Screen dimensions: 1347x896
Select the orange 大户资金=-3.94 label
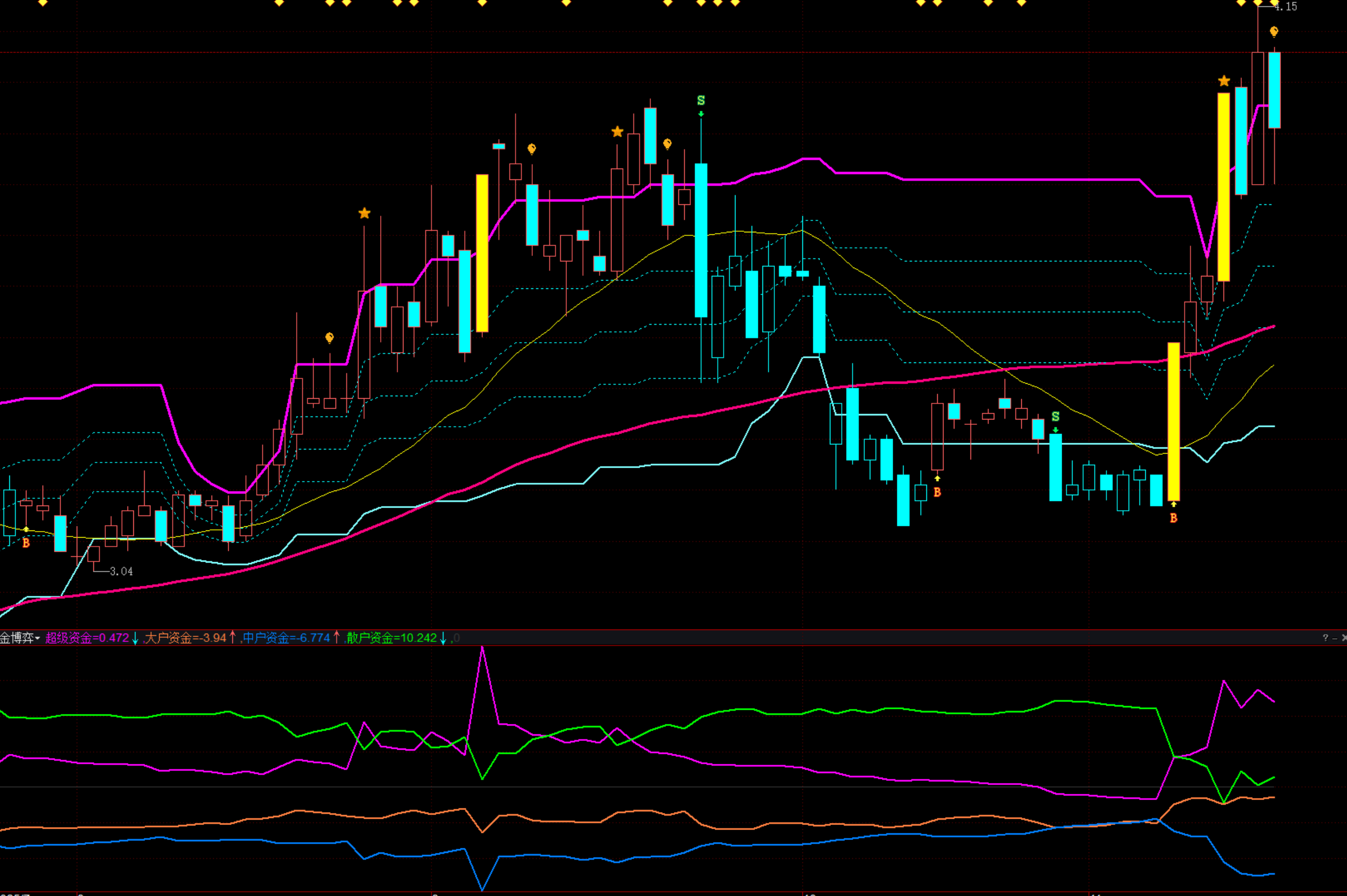(185, 638)
